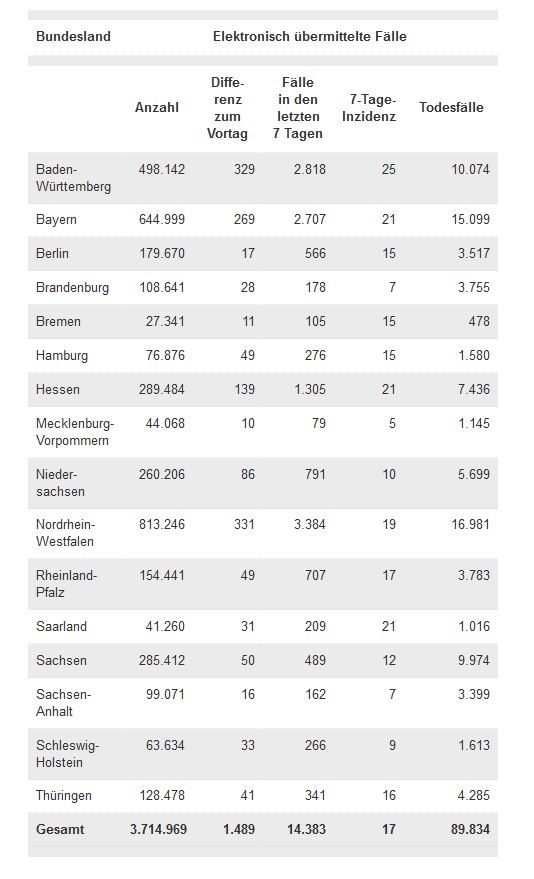534x879 pixels.
Task: Click the 7-Tage-Inzidenz header
Action: click(x=369, y=108)
